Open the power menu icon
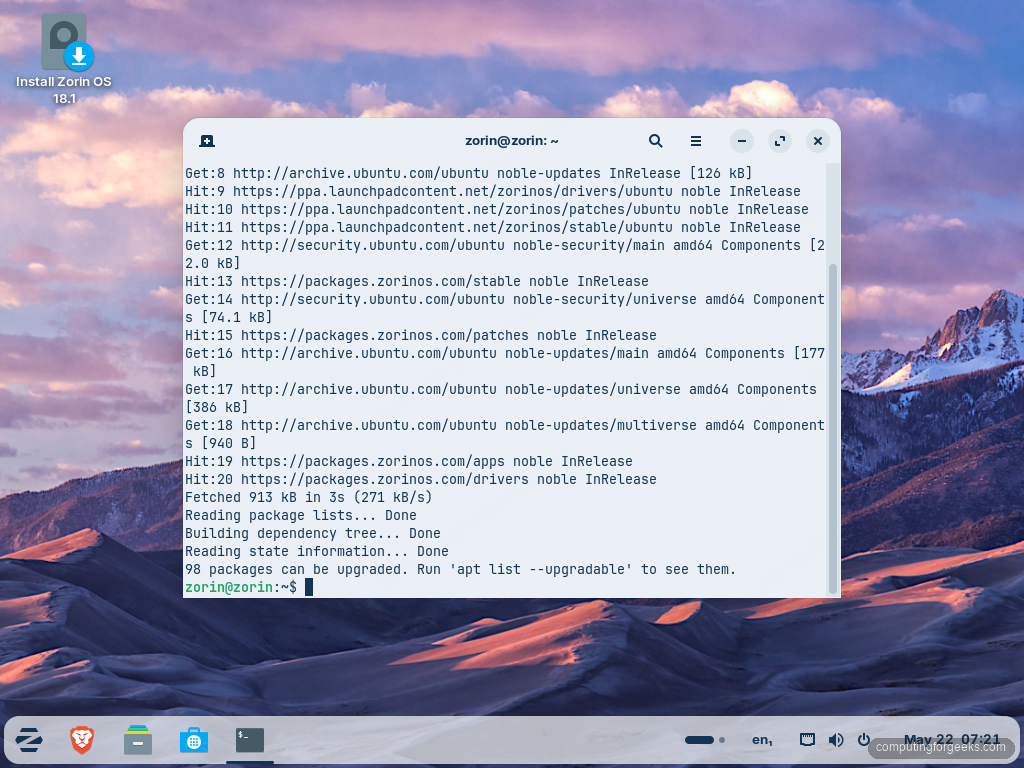The image size is (1024, 768). pyautogui.click(x=864, y=740)
